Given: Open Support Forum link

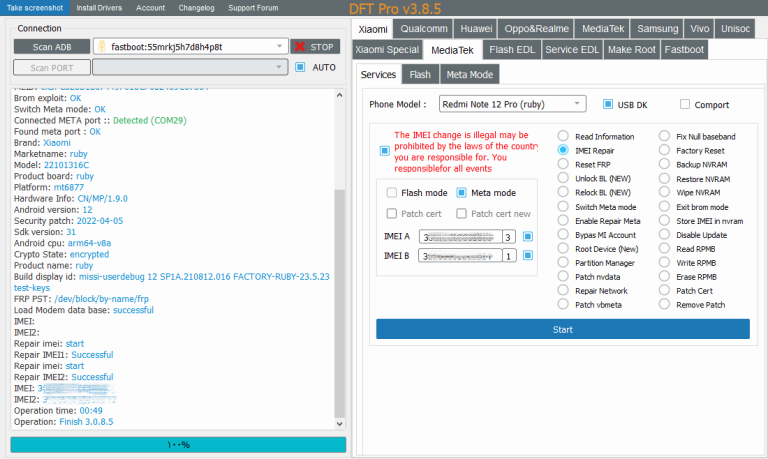Looking at the screenshot, I should point(253,8).
